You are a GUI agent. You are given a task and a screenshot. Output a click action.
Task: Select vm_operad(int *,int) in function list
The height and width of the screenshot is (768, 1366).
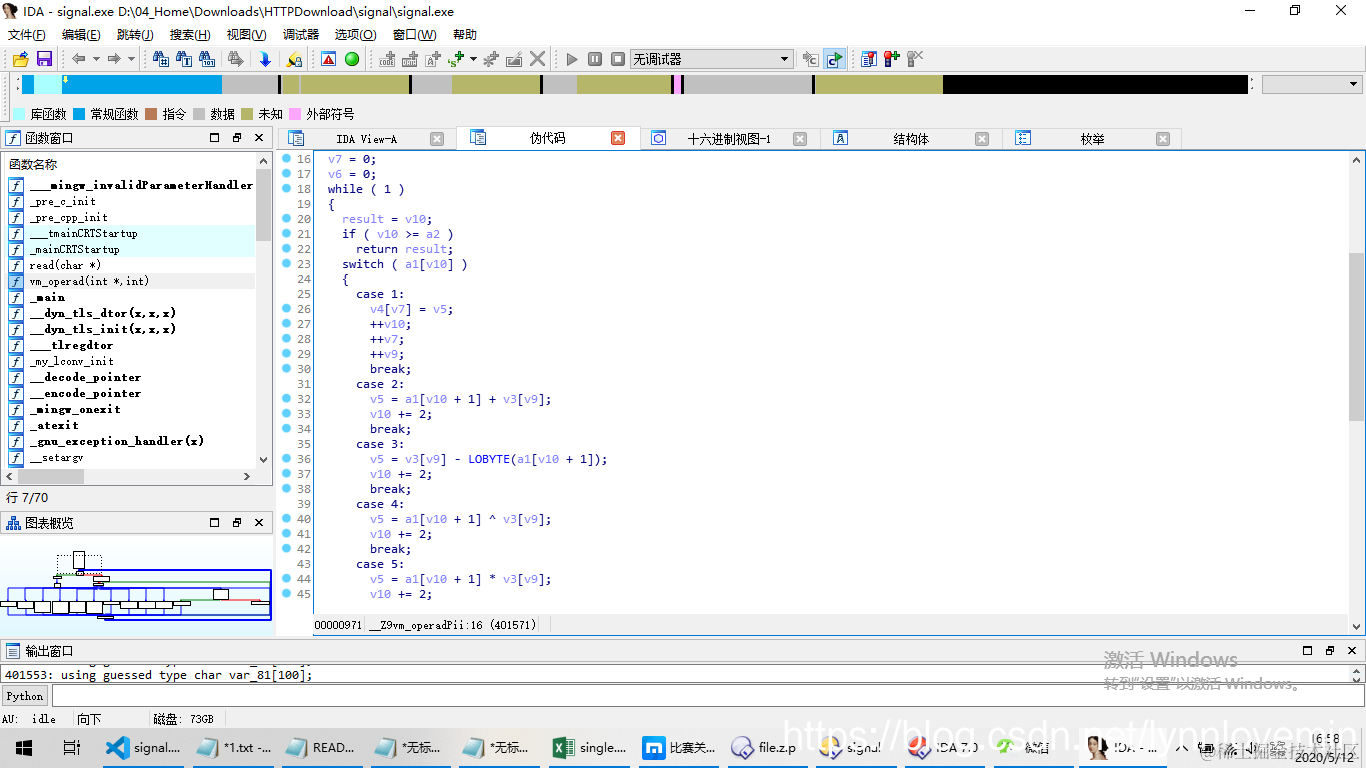click(x=131, y=281)
